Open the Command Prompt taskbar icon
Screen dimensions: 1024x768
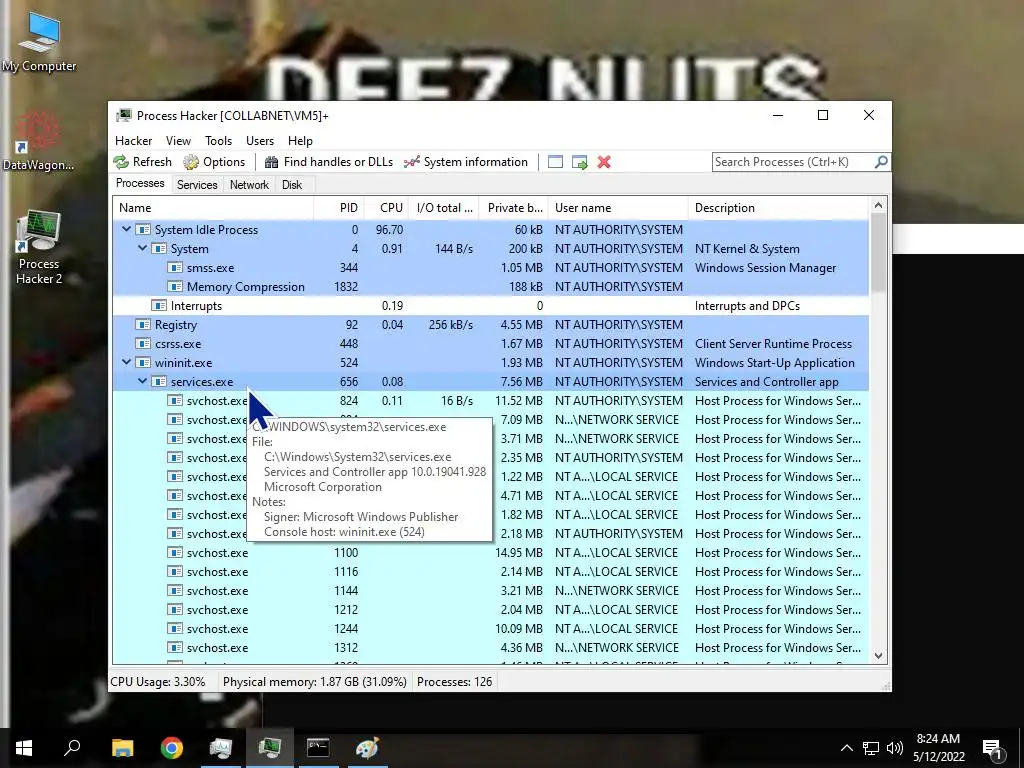click(x=318, y=748)
